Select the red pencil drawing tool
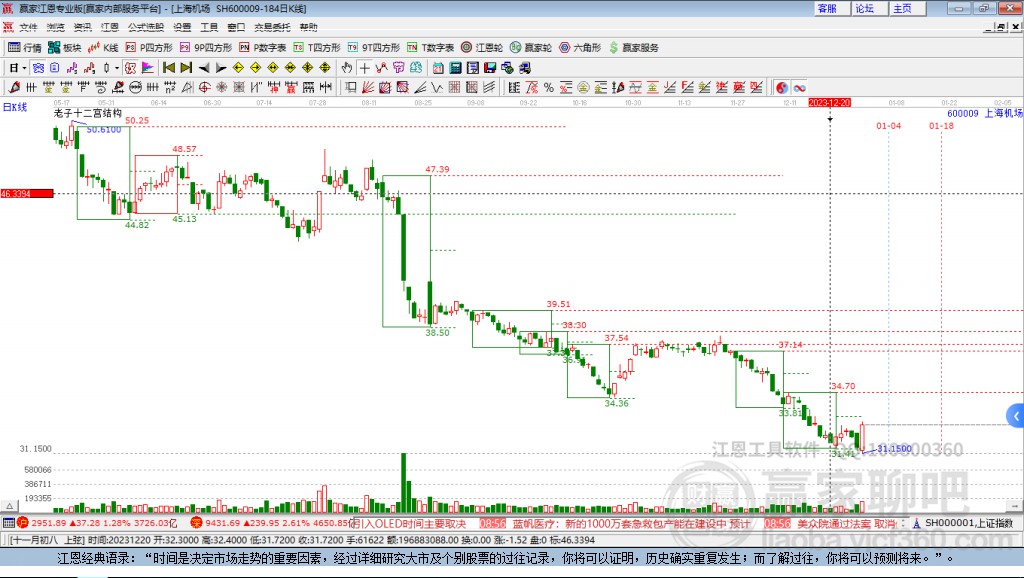The image size is (1024, 578). tap(14, 88)
